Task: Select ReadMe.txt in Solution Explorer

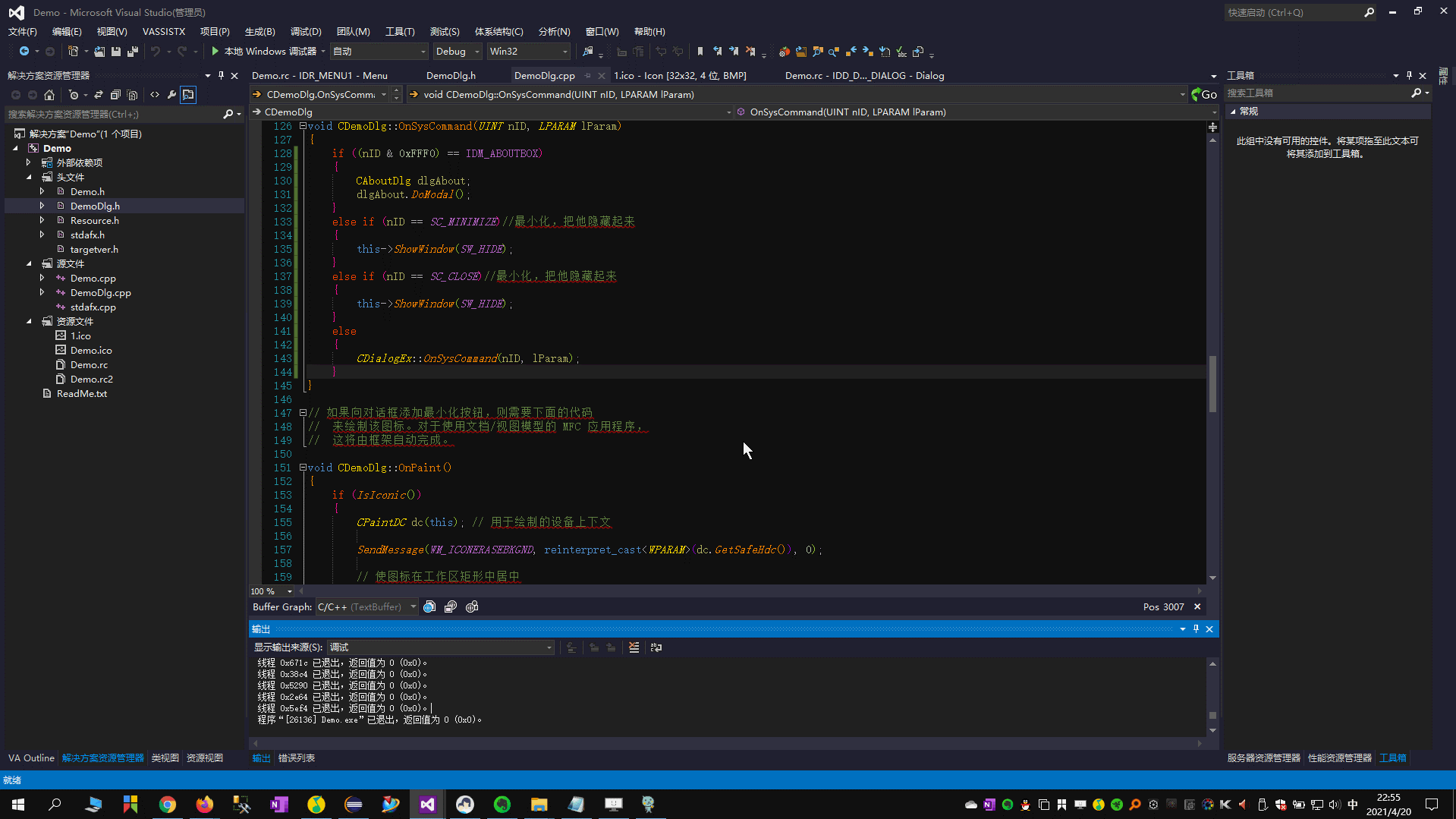Action: (81, 394)
